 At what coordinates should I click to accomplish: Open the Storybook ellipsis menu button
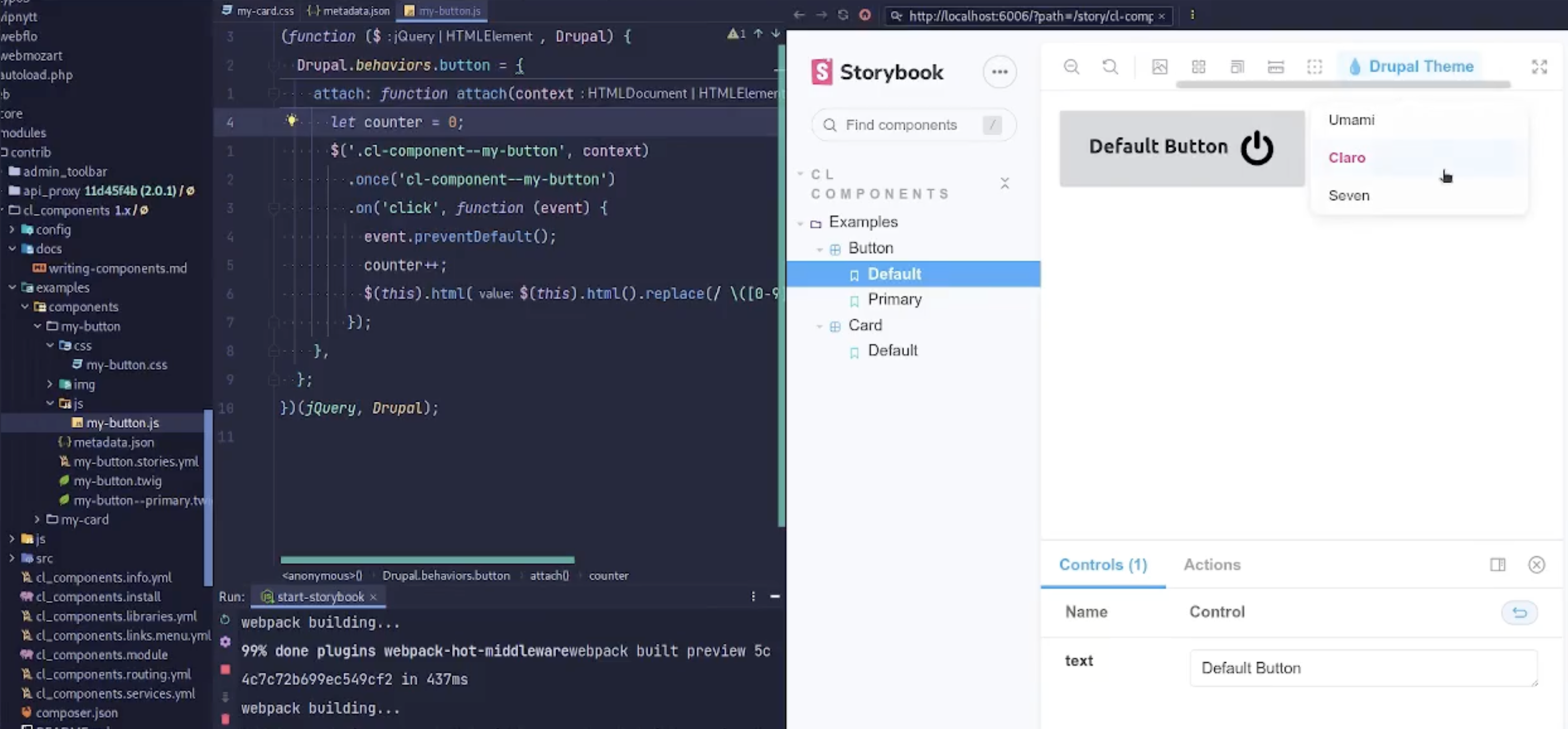(x=1000, y=72)
